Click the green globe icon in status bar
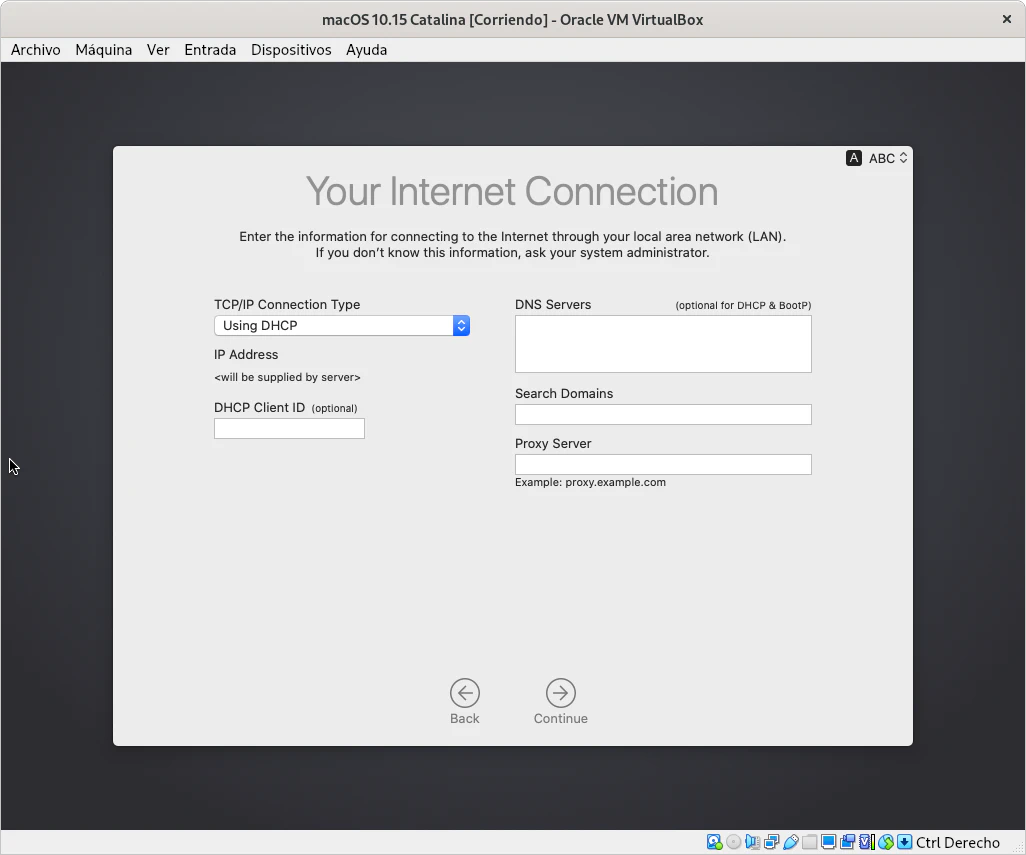 [x=885, y=842]
